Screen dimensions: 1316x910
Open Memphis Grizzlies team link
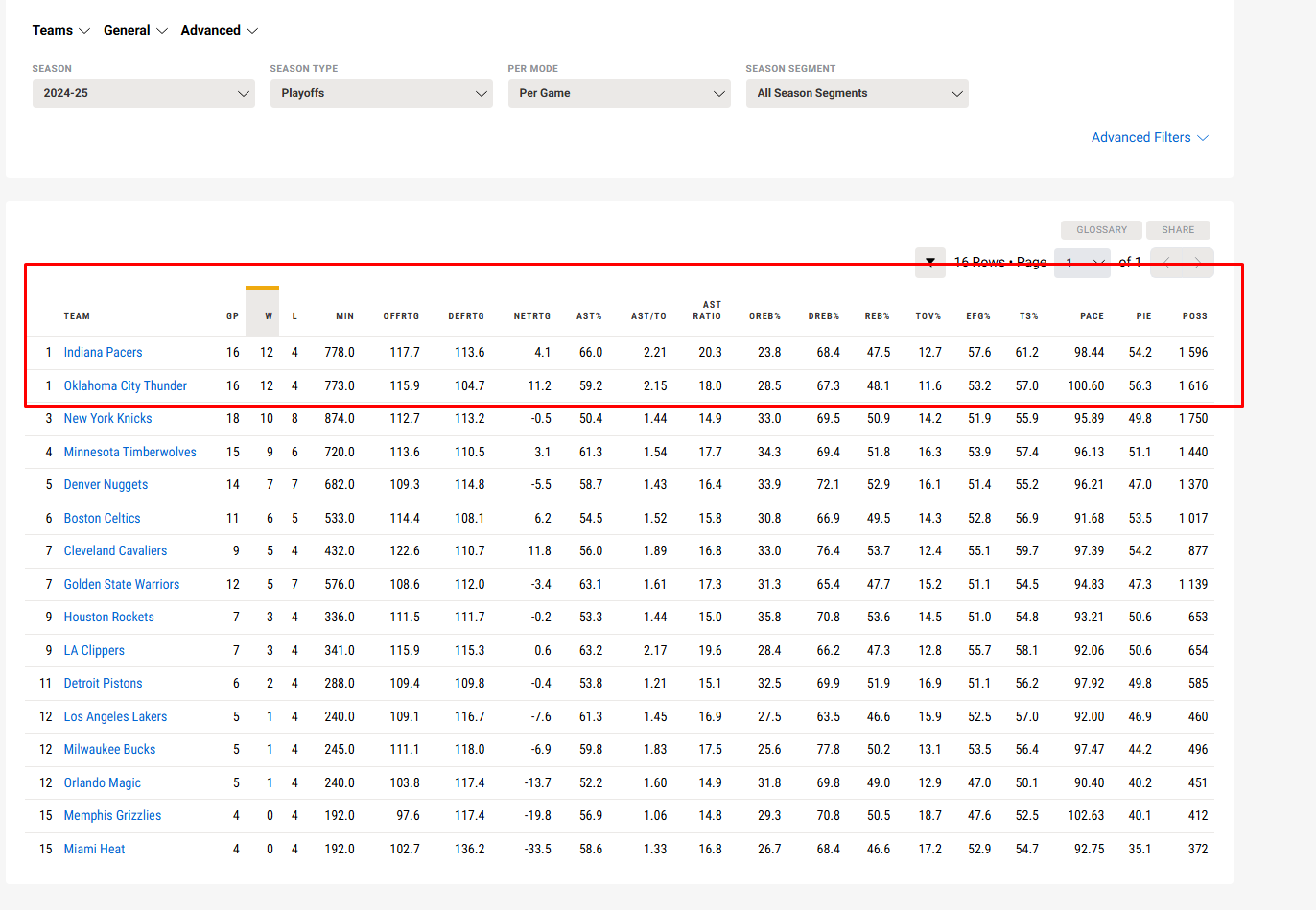pos(112,815)
